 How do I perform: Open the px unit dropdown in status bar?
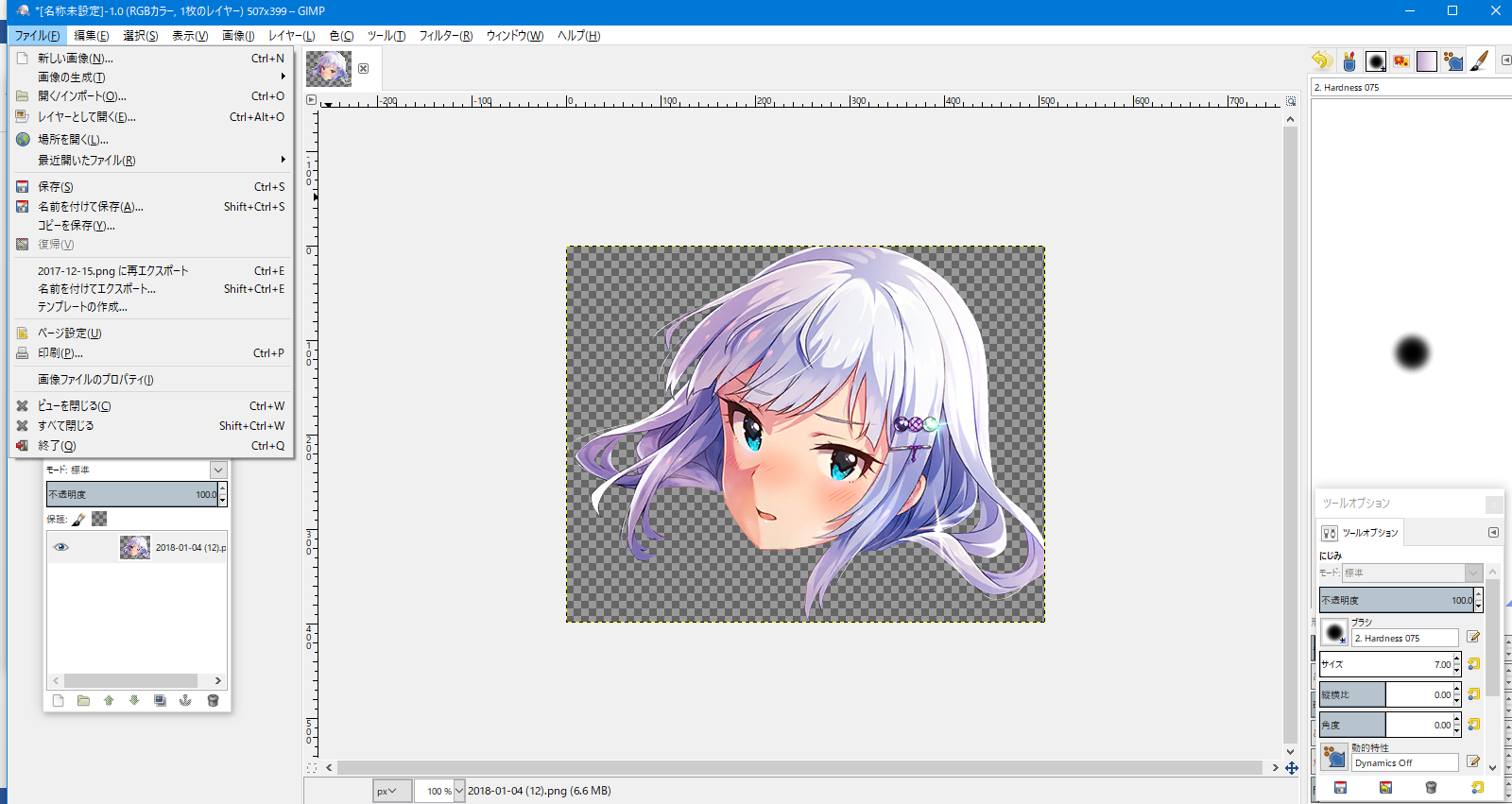391,791
